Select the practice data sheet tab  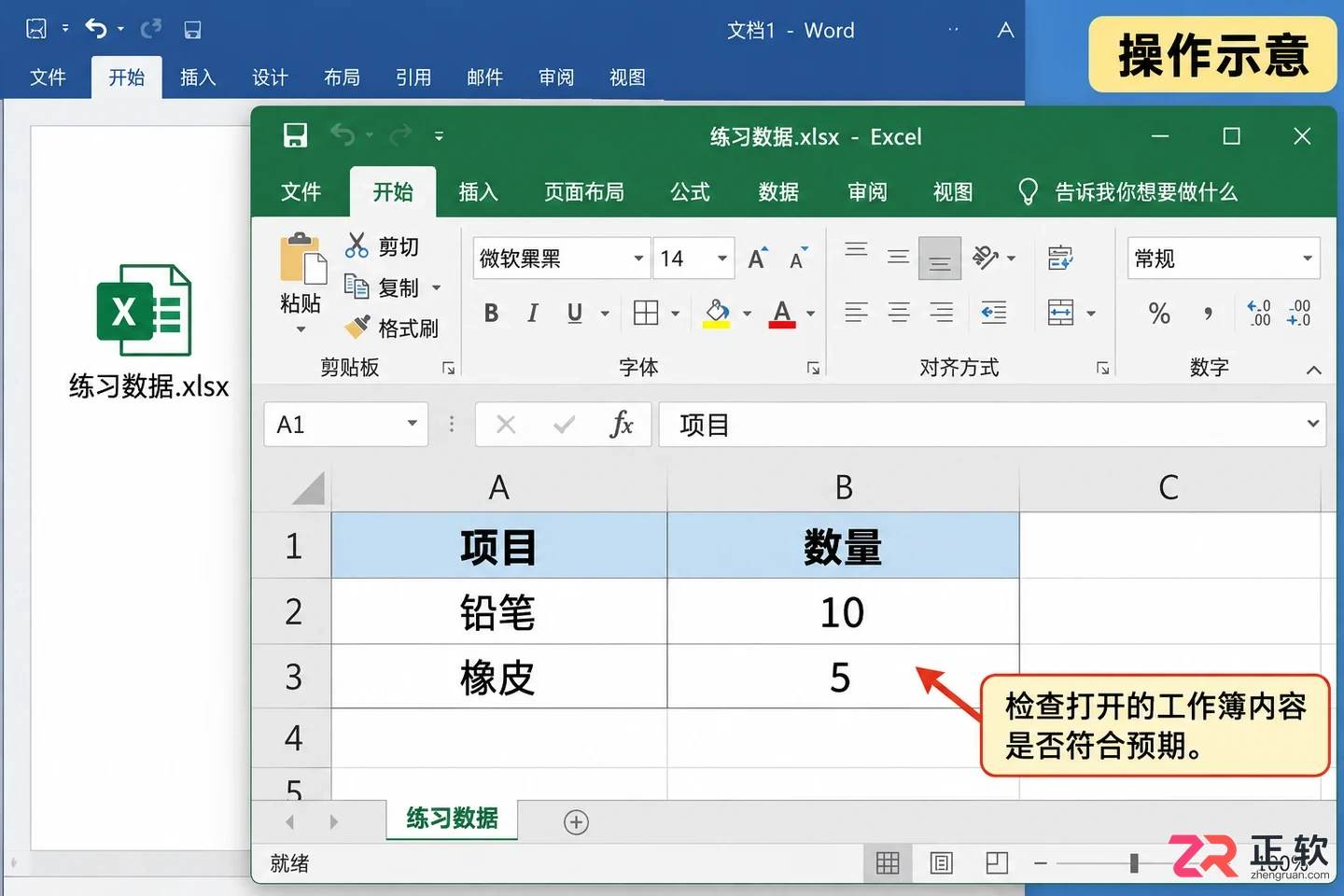[452, 819]
